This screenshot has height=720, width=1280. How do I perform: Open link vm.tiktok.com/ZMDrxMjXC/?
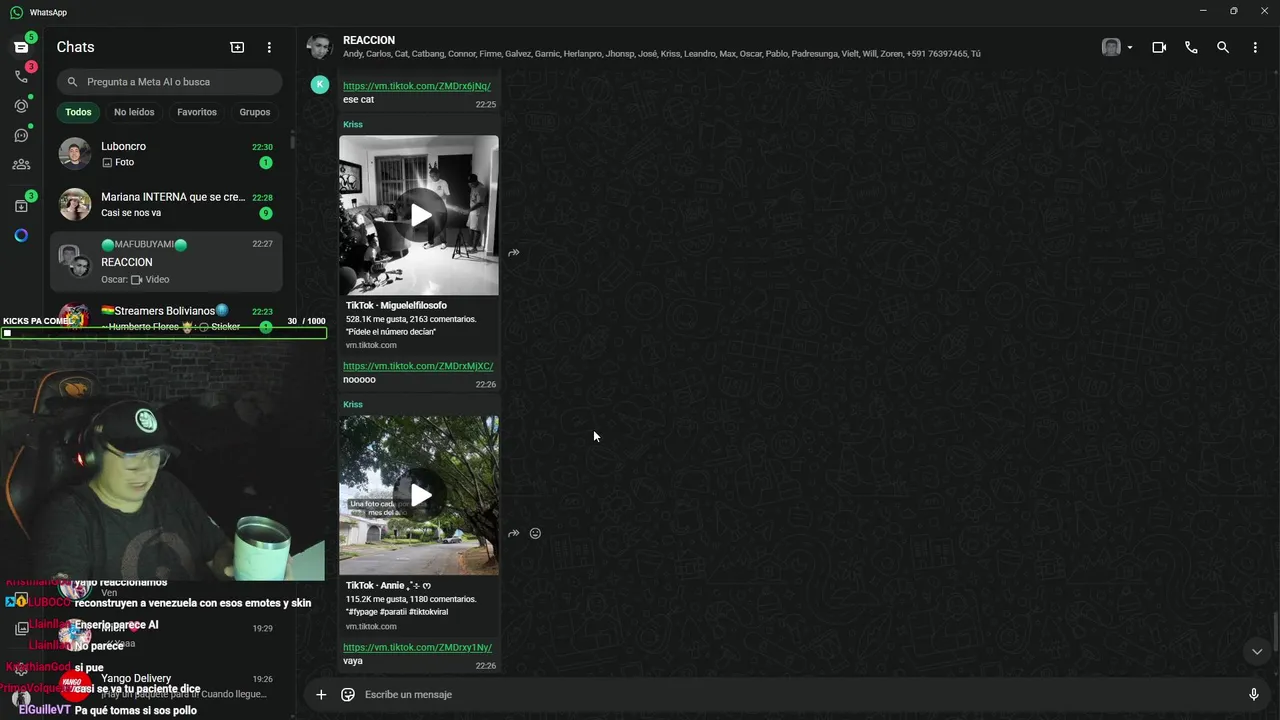(418, 366)
